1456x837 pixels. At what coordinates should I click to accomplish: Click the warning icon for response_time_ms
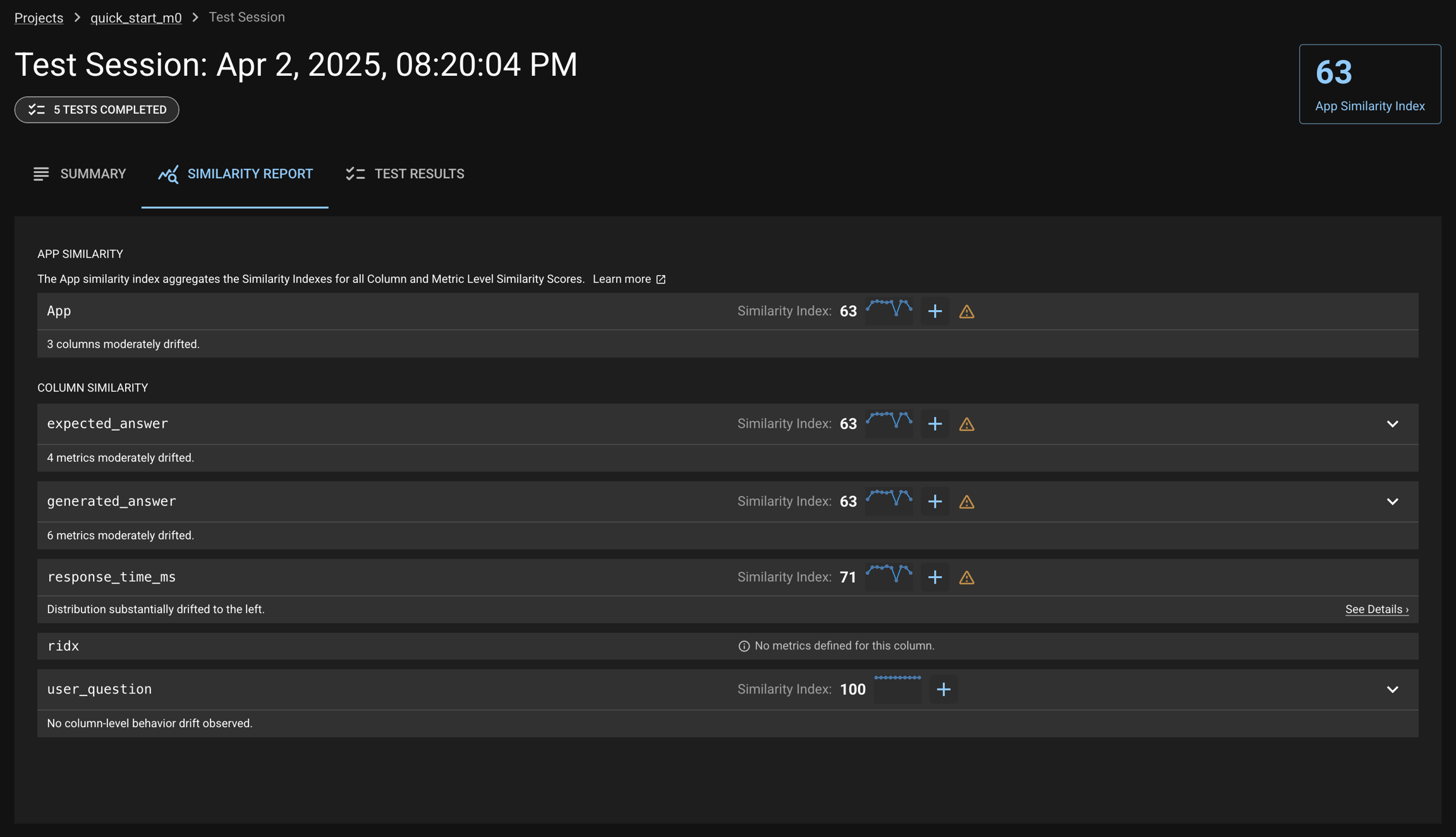966,577
